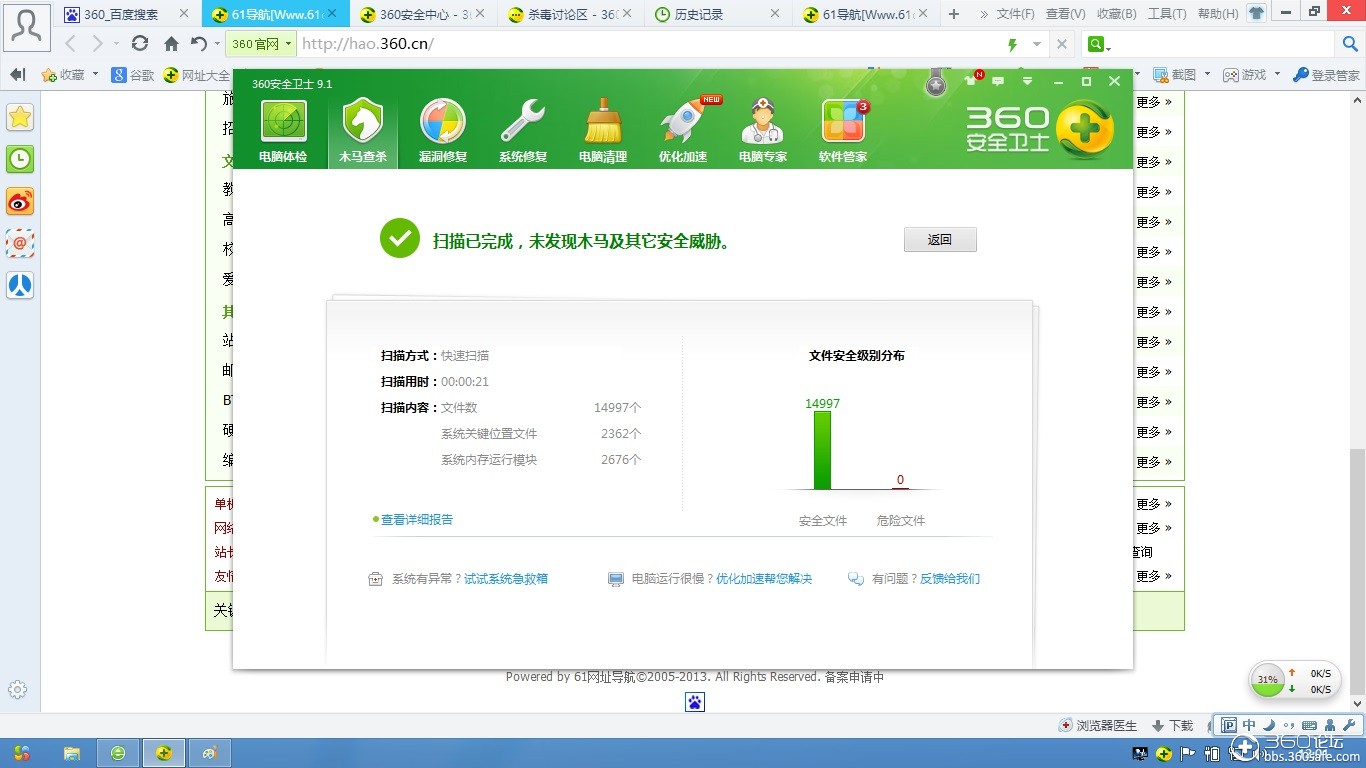Launch 优化加速 rocket tool
Viewport: 1366px width, 768px height.
click(x=683, y=132)
